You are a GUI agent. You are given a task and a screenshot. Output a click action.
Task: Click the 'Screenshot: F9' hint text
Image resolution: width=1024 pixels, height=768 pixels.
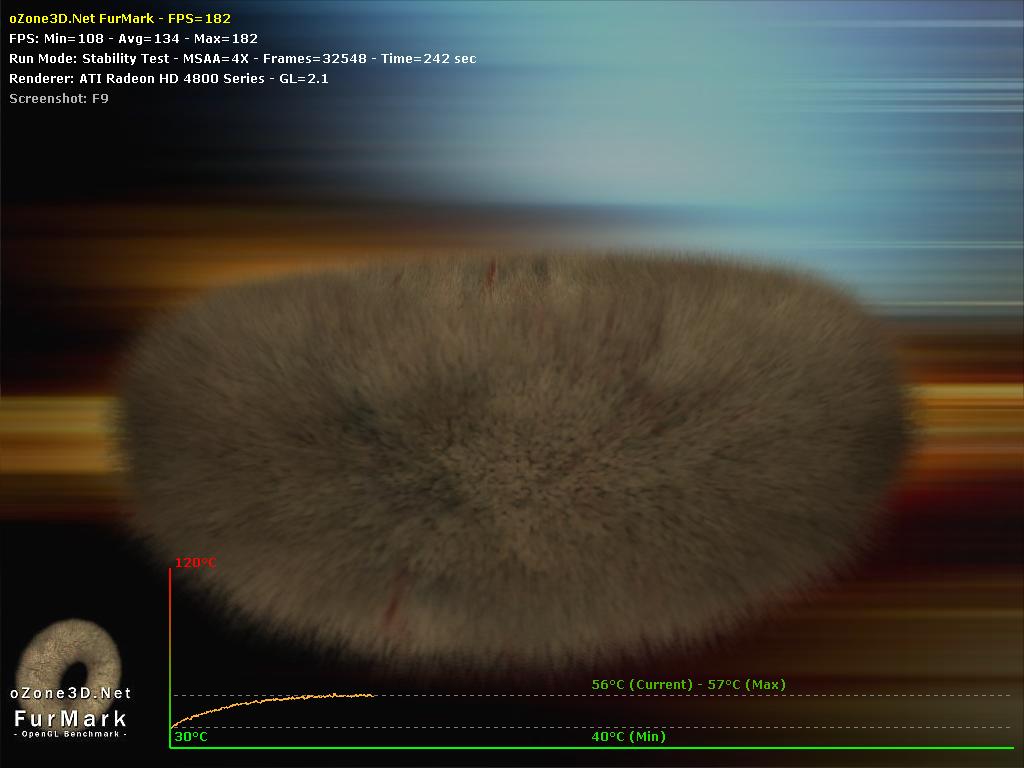[x=59, y=99]
